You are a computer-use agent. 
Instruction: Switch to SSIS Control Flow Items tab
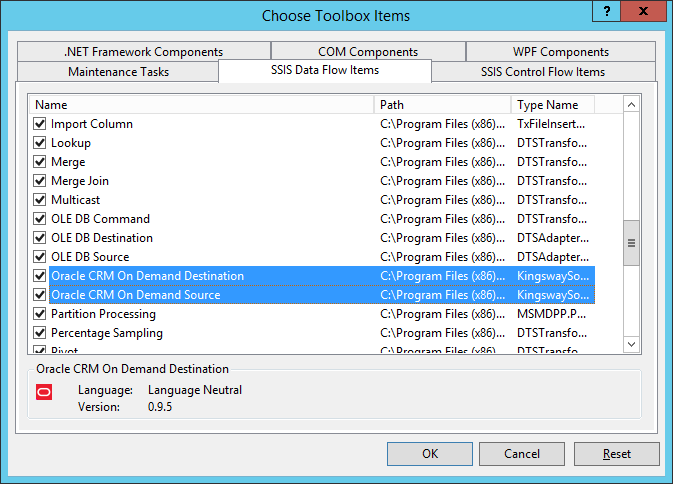[x=543, y=72]
